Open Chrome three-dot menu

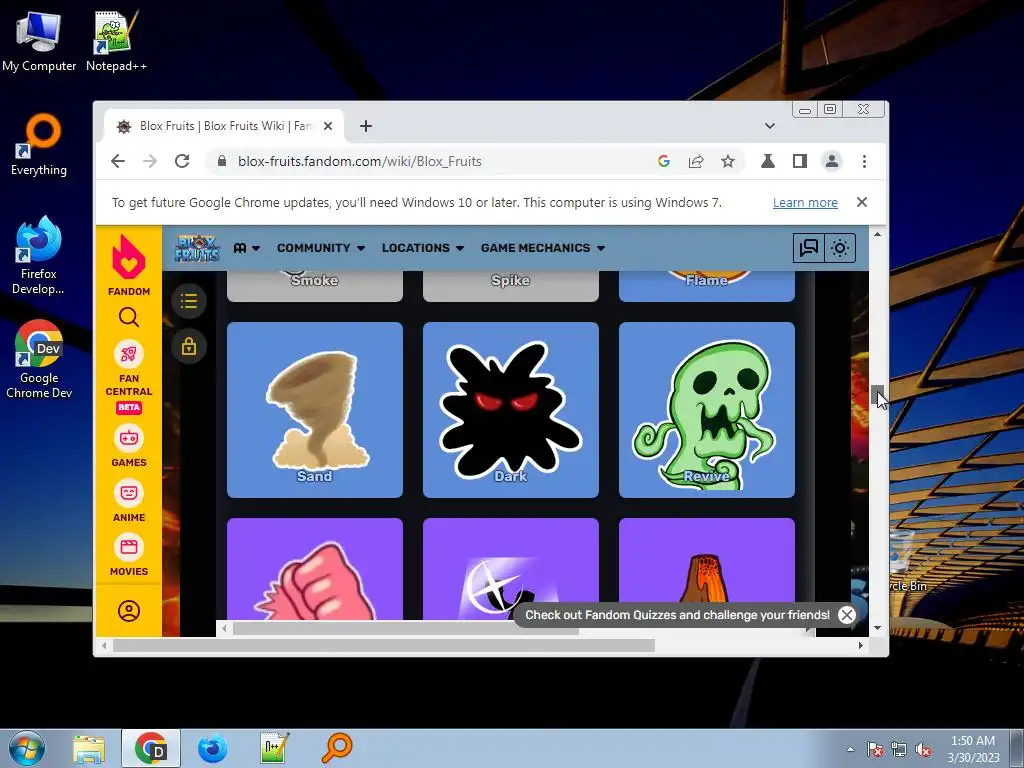864,161
